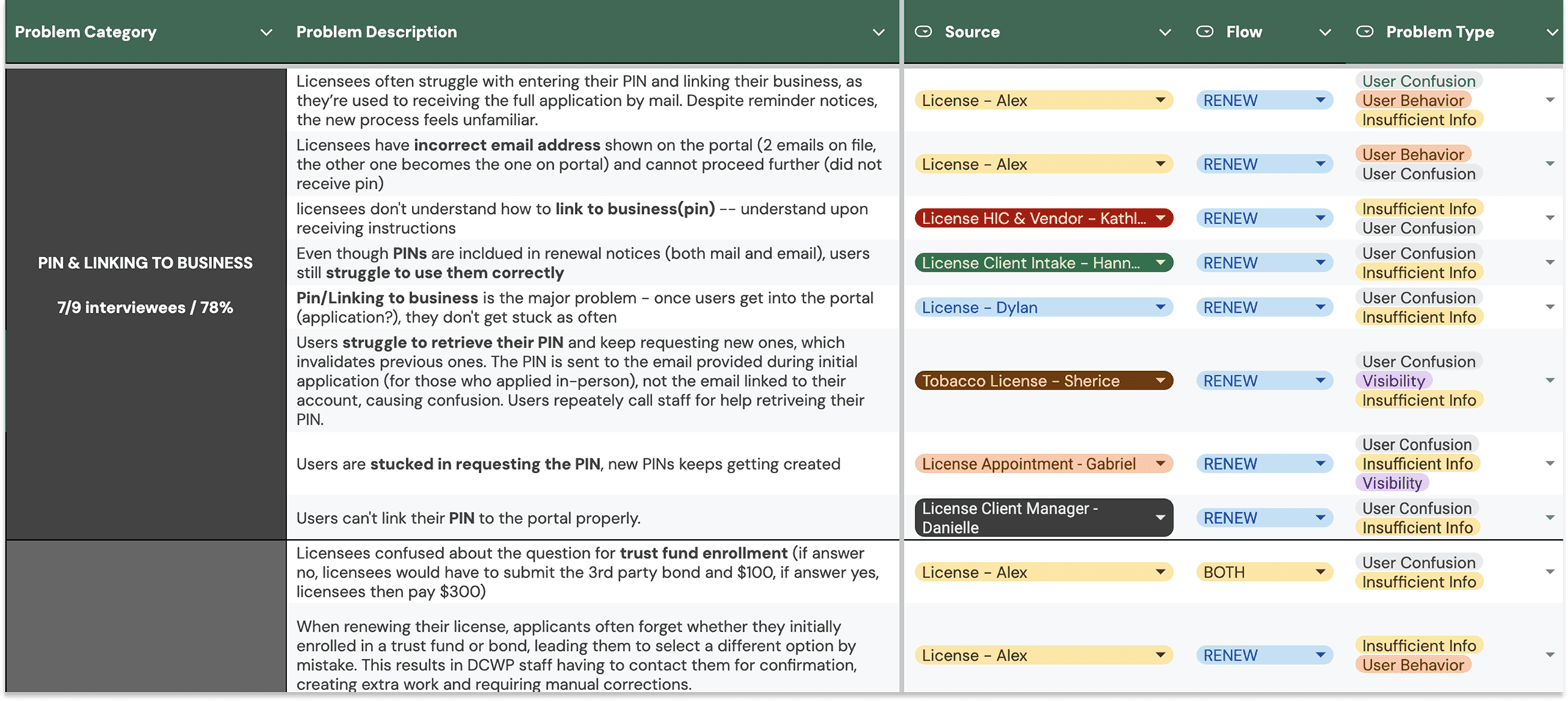Open problem type arrow for License HIC & Vendor row
Viewport: 1568px width, 701px height.
point(1550,218)
